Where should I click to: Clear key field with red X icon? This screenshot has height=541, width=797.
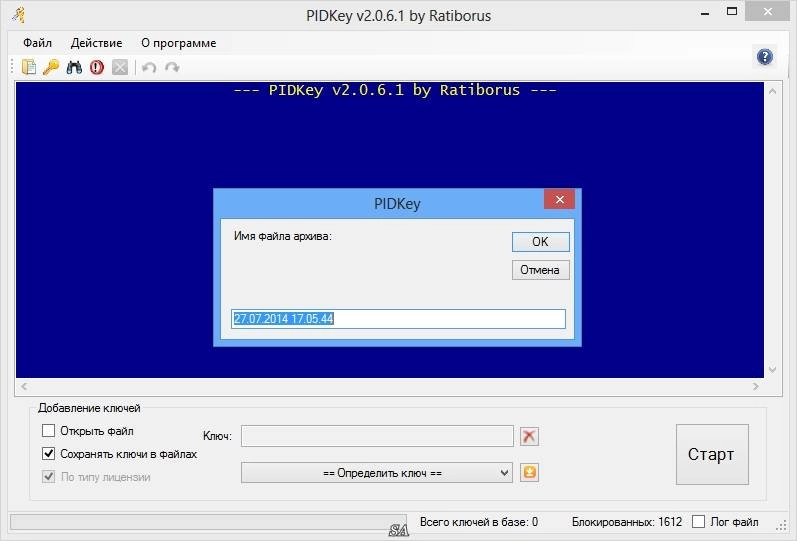coord(529,436)
